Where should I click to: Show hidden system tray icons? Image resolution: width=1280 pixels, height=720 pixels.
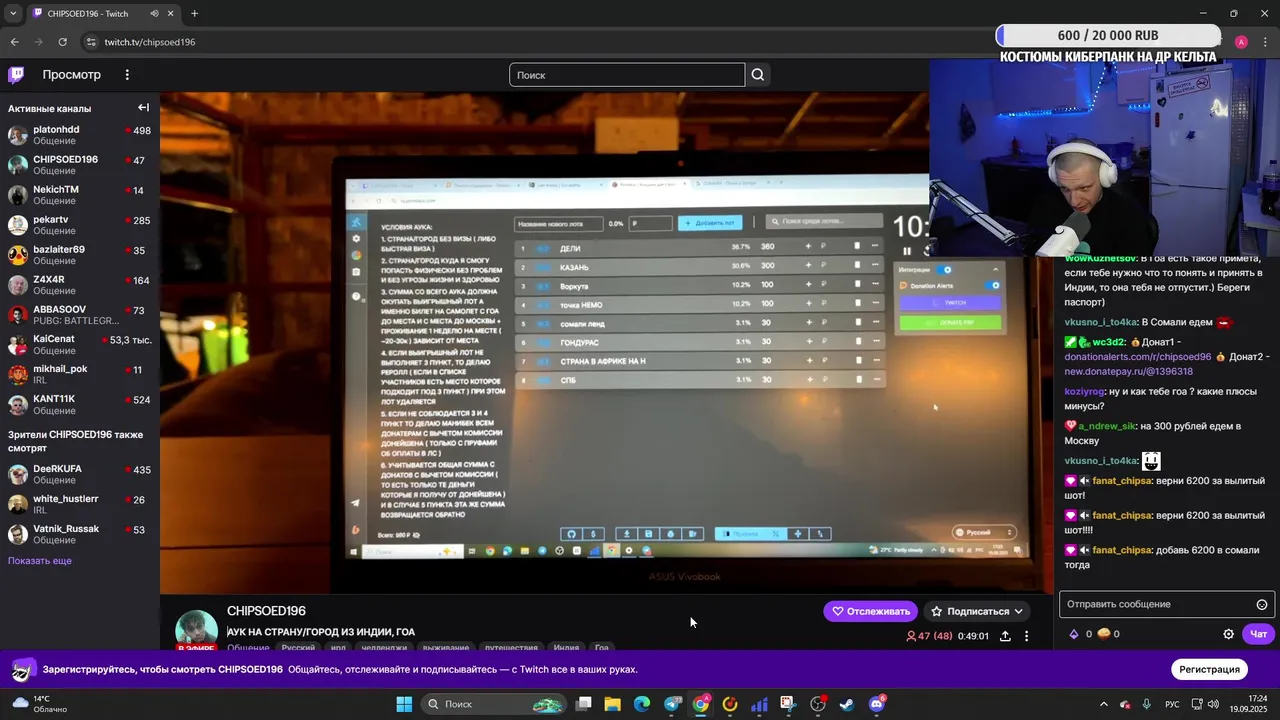point(1104,704)
